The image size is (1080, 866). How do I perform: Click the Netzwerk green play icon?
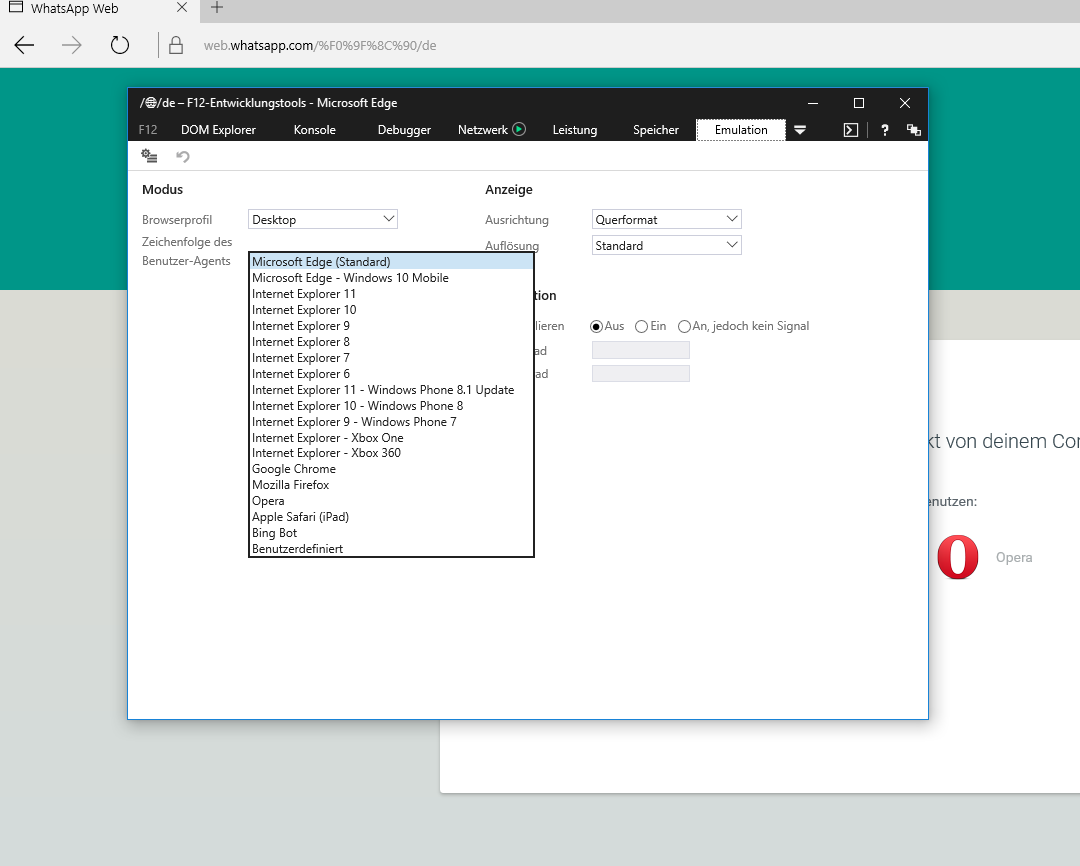519,129
